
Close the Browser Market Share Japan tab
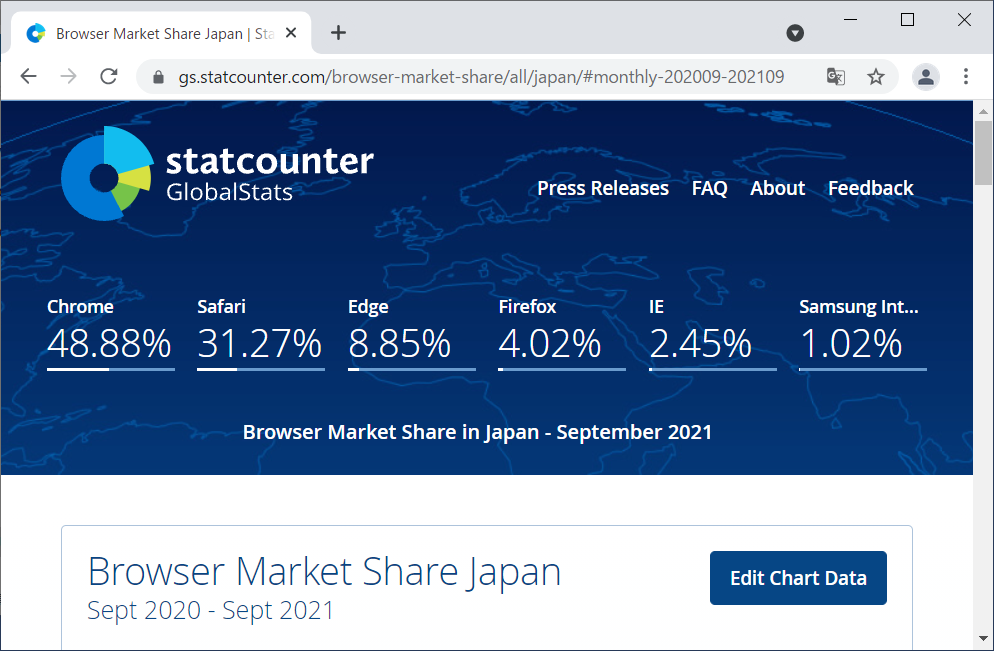pos(291,33)
